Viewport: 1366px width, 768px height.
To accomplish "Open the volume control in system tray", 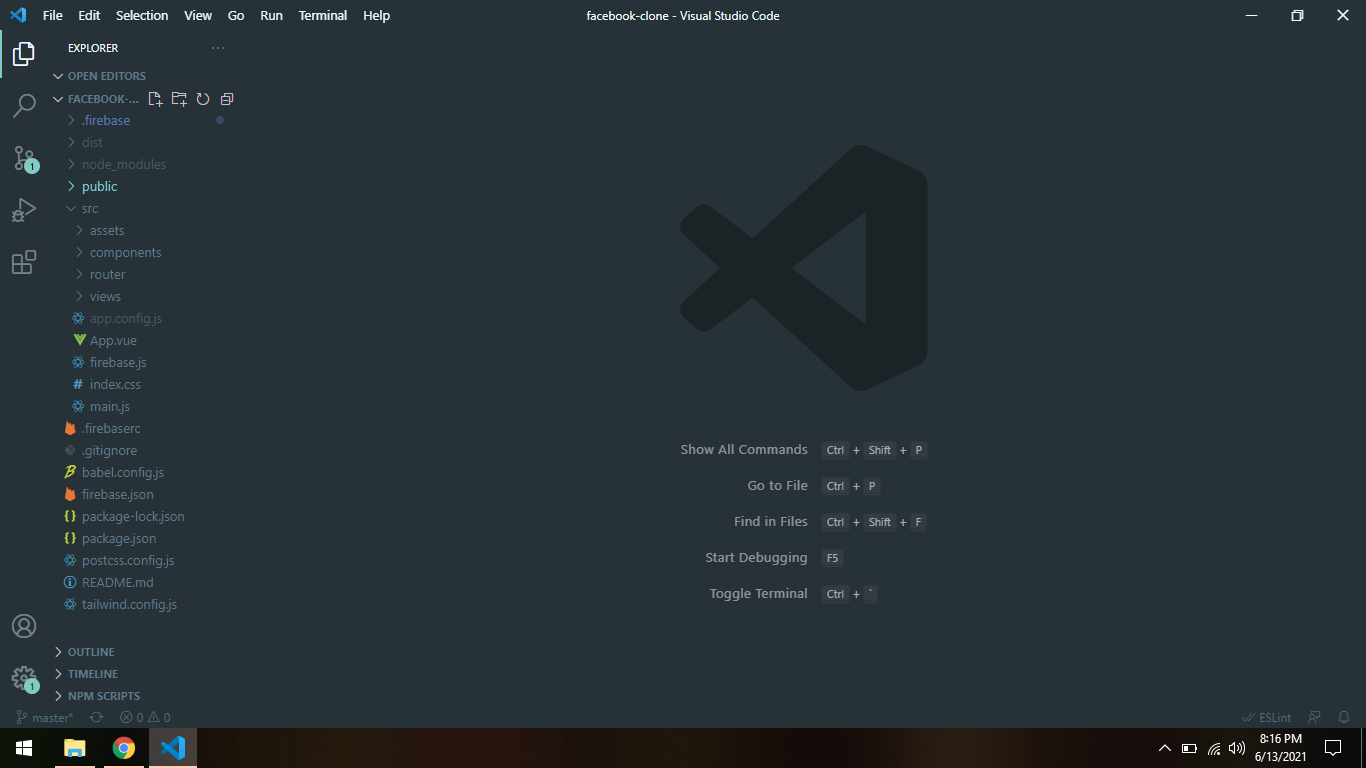I will tap(1237, 748).
